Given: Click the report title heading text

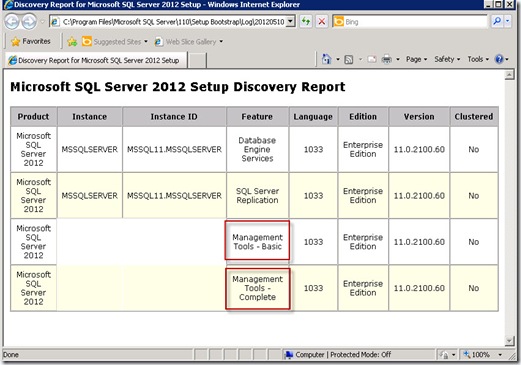Looking at the screenshot, I should pos(178,87).
